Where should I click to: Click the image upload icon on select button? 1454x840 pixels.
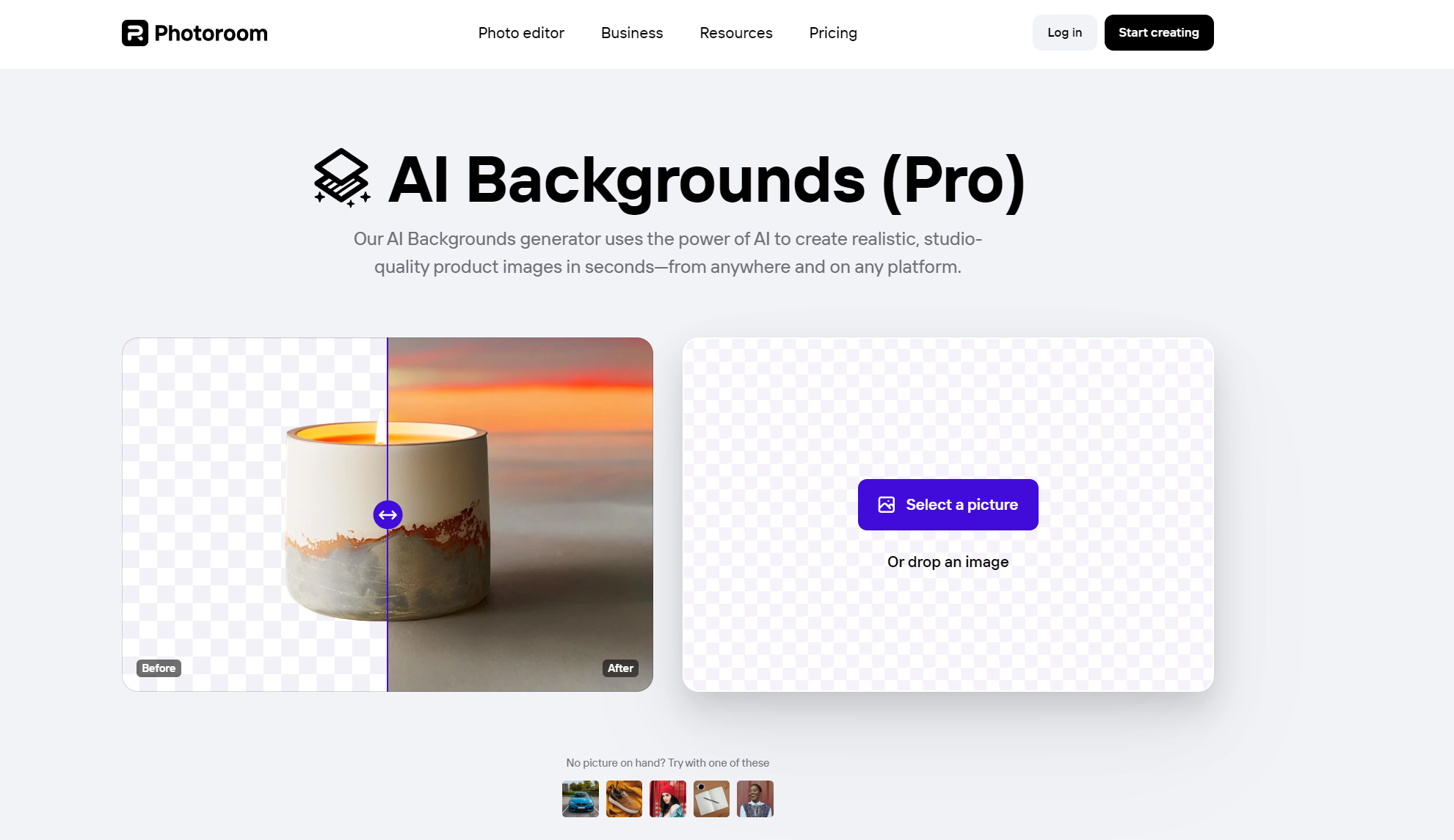(887, 504)
